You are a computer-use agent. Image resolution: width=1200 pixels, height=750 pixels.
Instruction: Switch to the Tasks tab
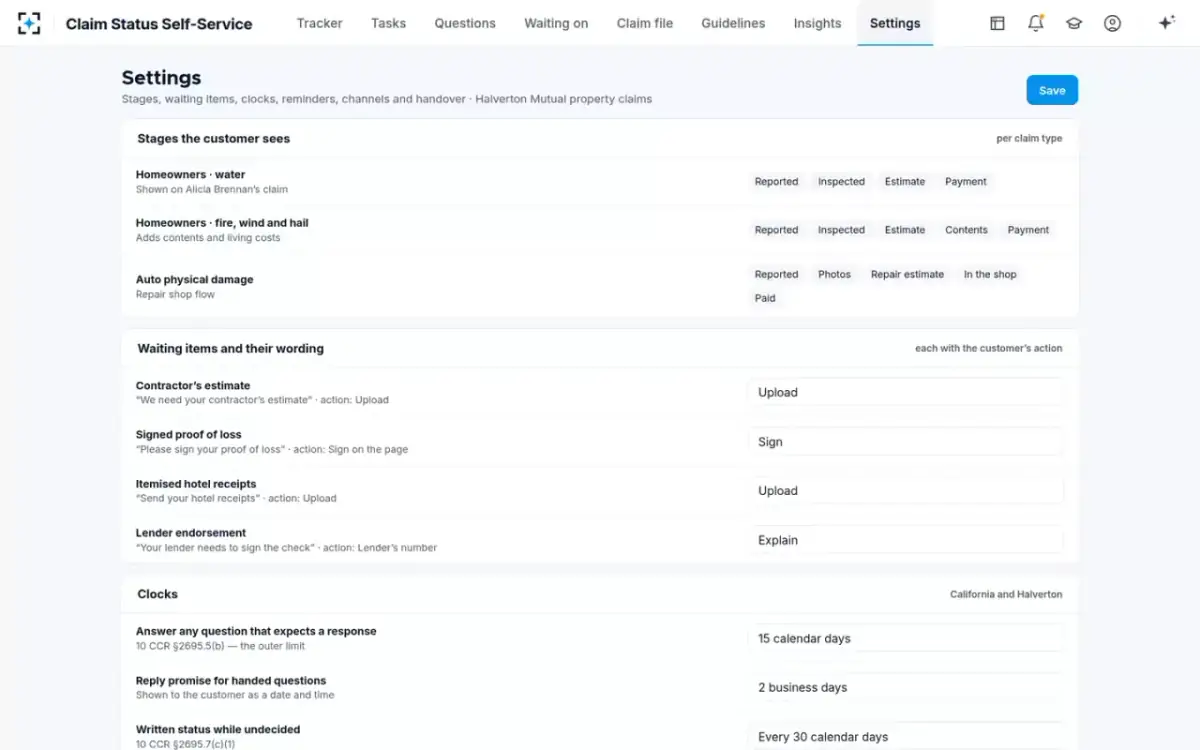click(388, 23)
